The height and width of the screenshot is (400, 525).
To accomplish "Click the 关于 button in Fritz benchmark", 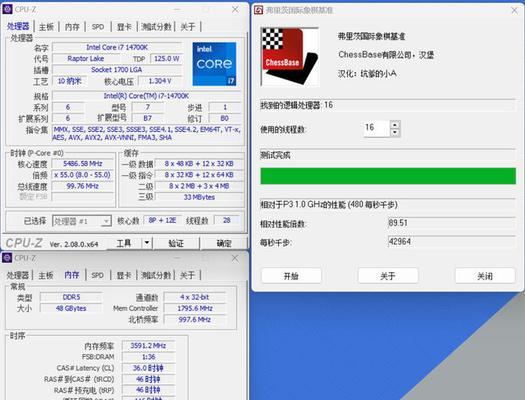I will pos(388,276).
